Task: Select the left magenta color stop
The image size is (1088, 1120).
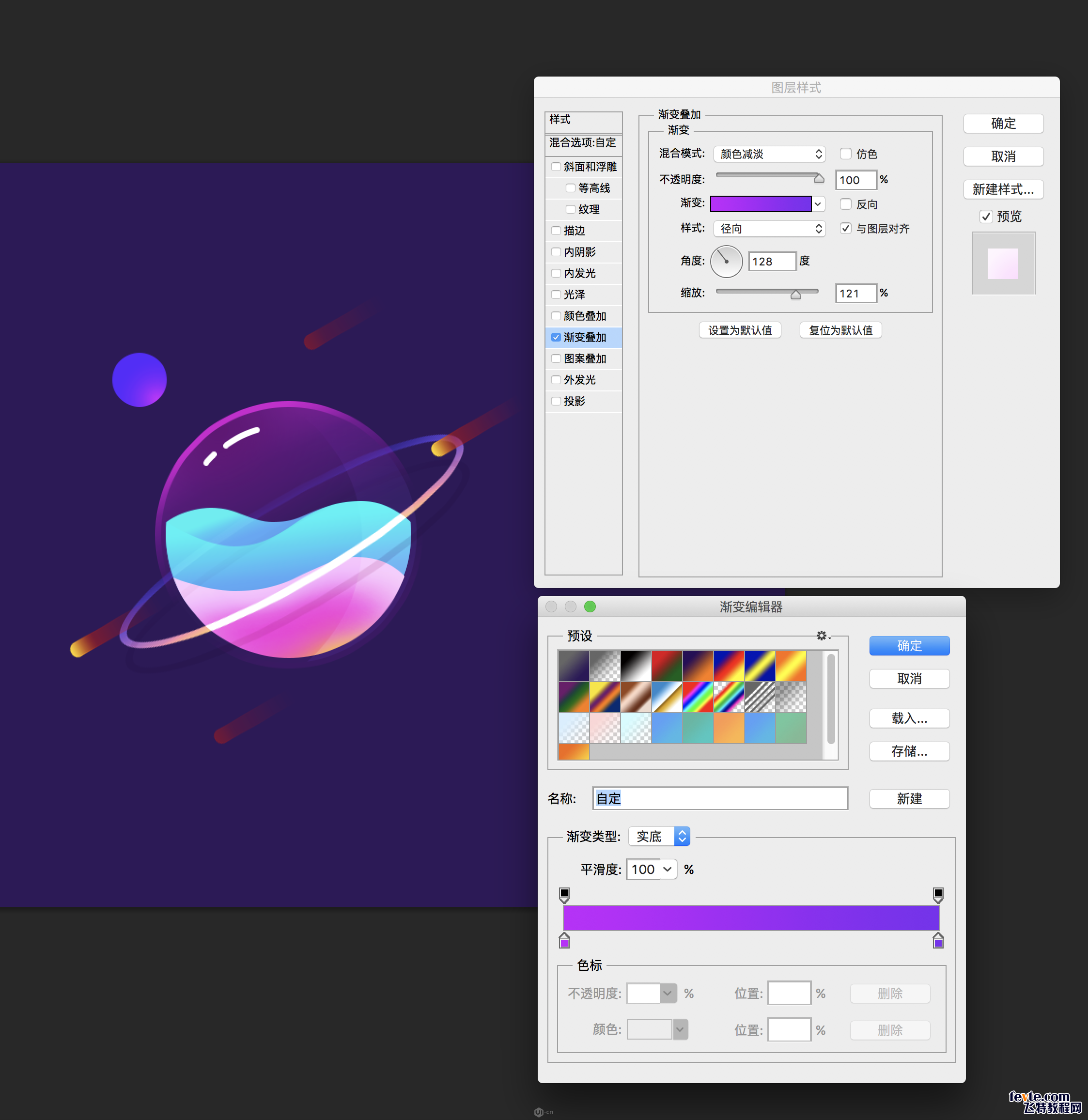Action: 564,941
